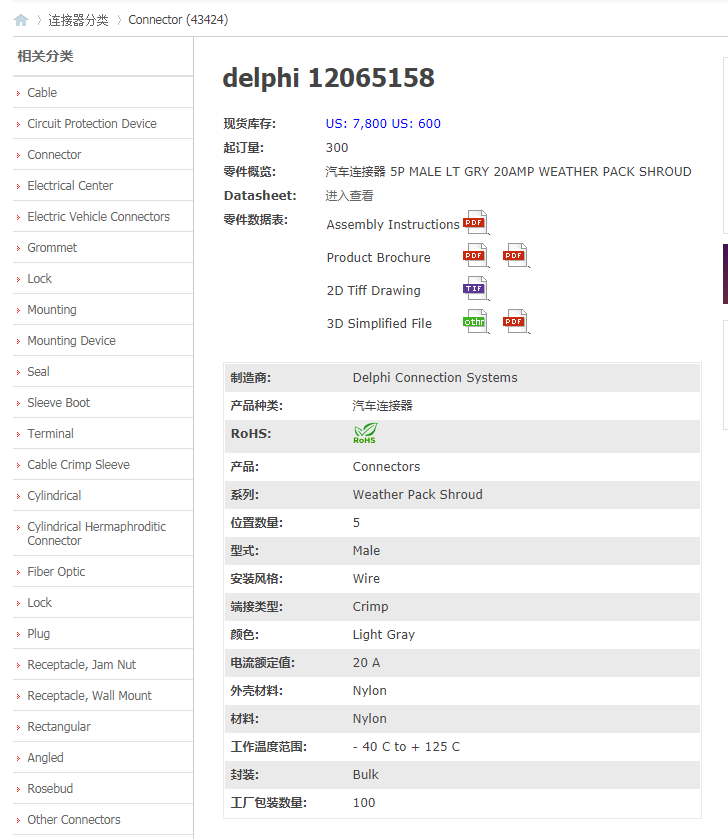Click the home icon in breadcrumb
The height and width of the screenshot is (839, 728).
pos(21,20)
